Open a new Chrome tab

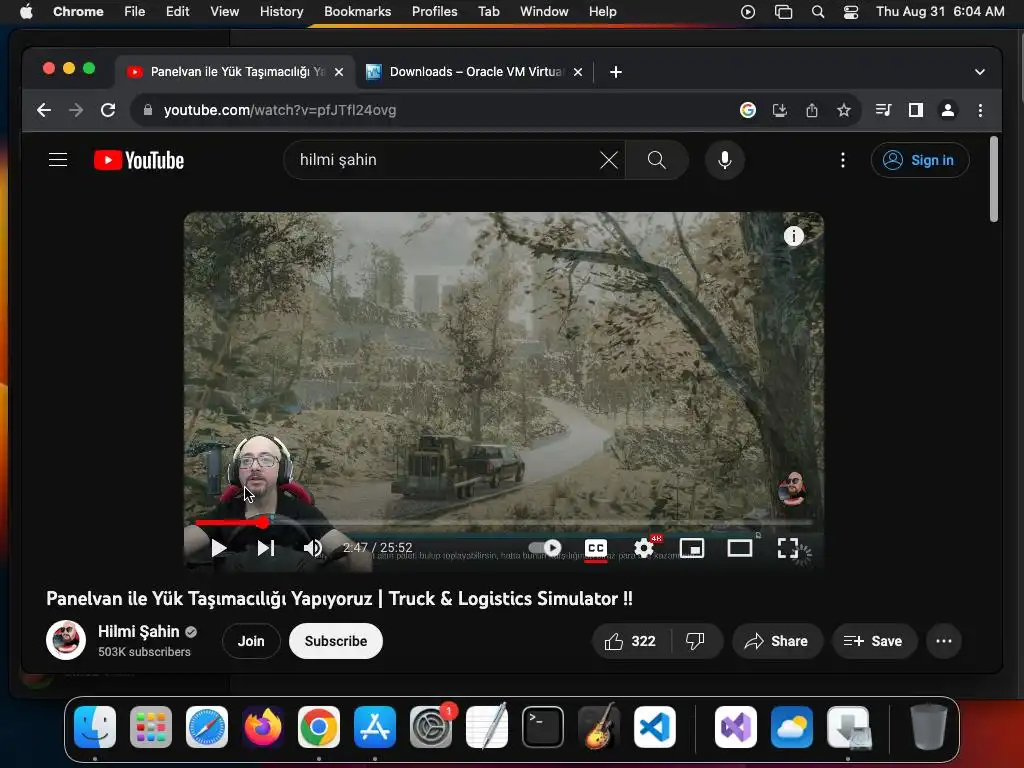[x=616, y=72]
